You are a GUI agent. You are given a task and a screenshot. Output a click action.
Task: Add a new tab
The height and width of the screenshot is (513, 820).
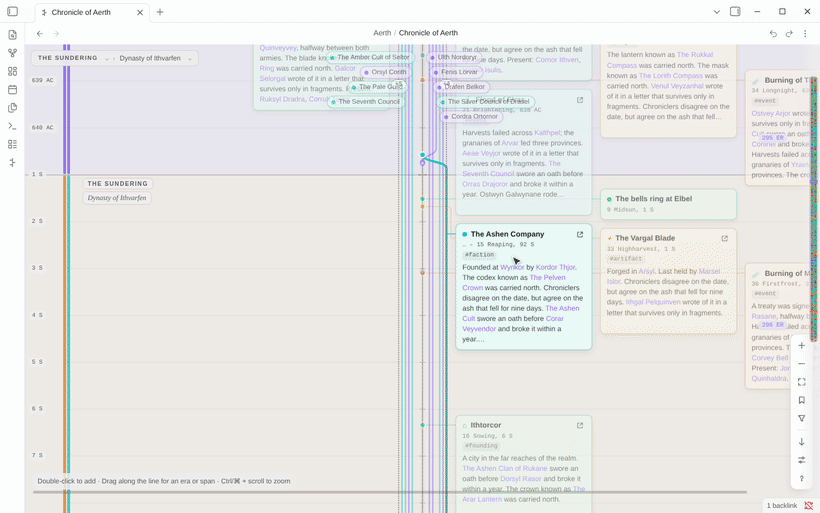(x=160, y=12)
